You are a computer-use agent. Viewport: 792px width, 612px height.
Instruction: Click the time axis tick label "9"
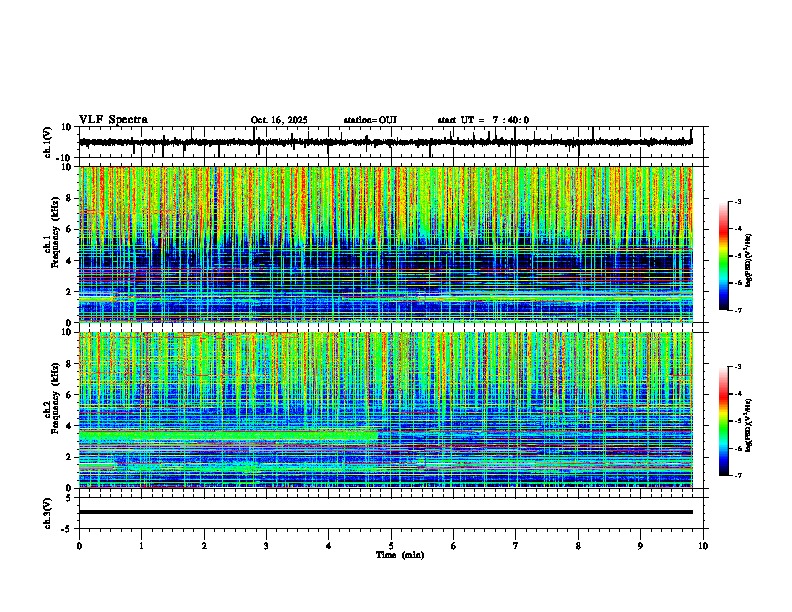click(x=640, y=546)
